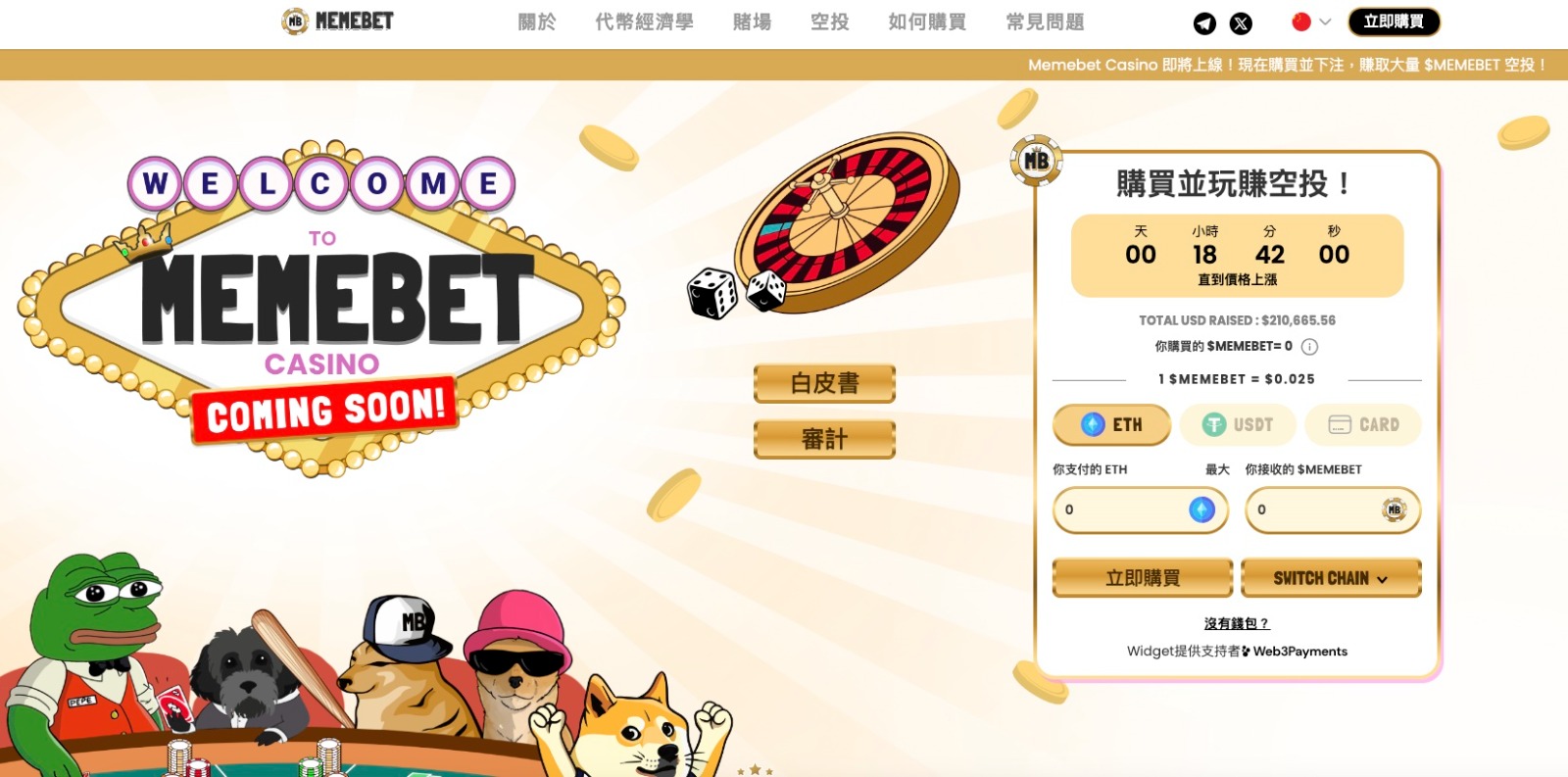Click the roulette wheel graphic
The height and width of the screenshot is (777, 1568).
click(x=847, y=222)
